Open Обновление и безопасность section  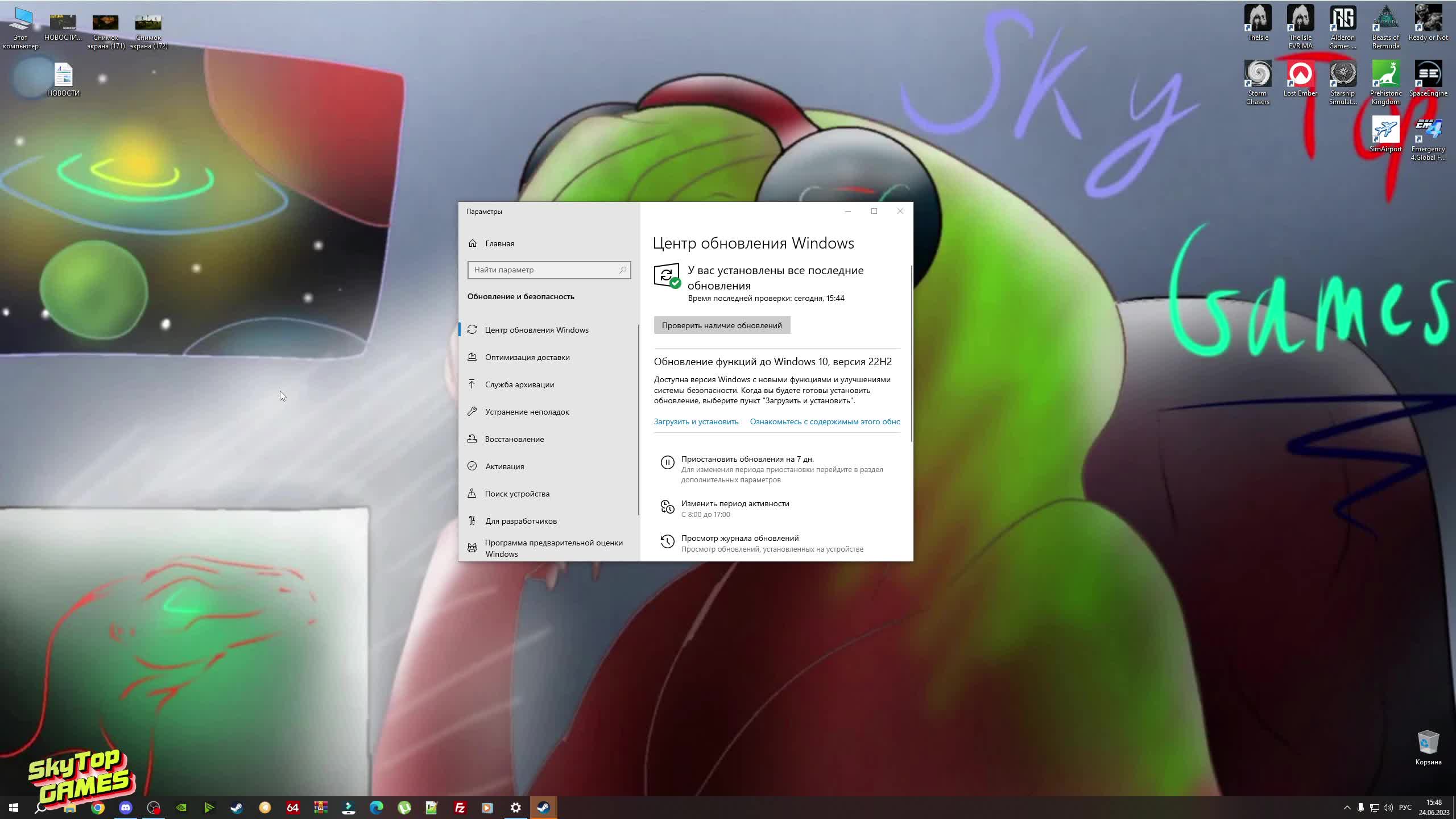click(x=521, y=296)
